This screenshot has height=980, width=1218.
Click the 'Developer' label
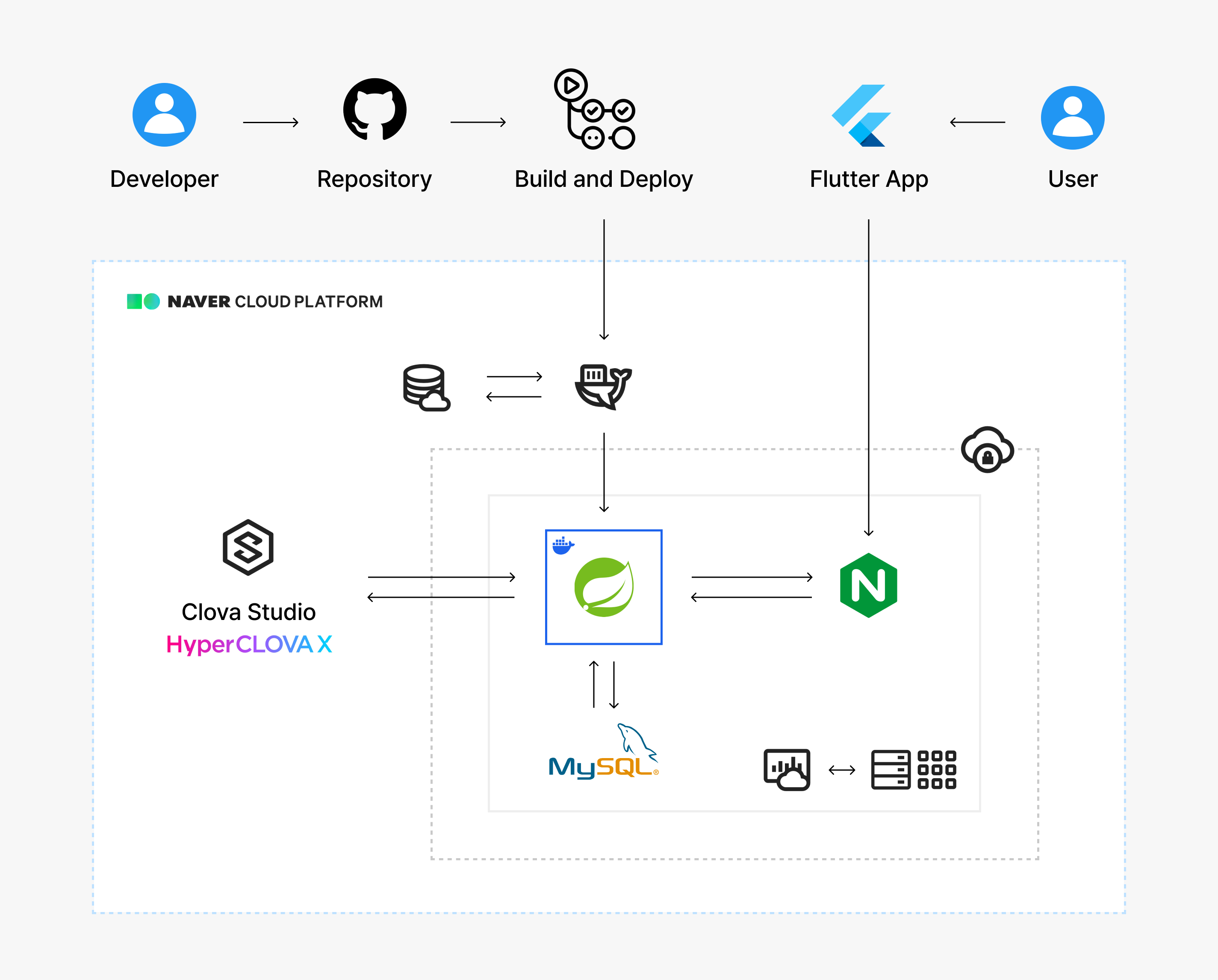click(165, 180)
